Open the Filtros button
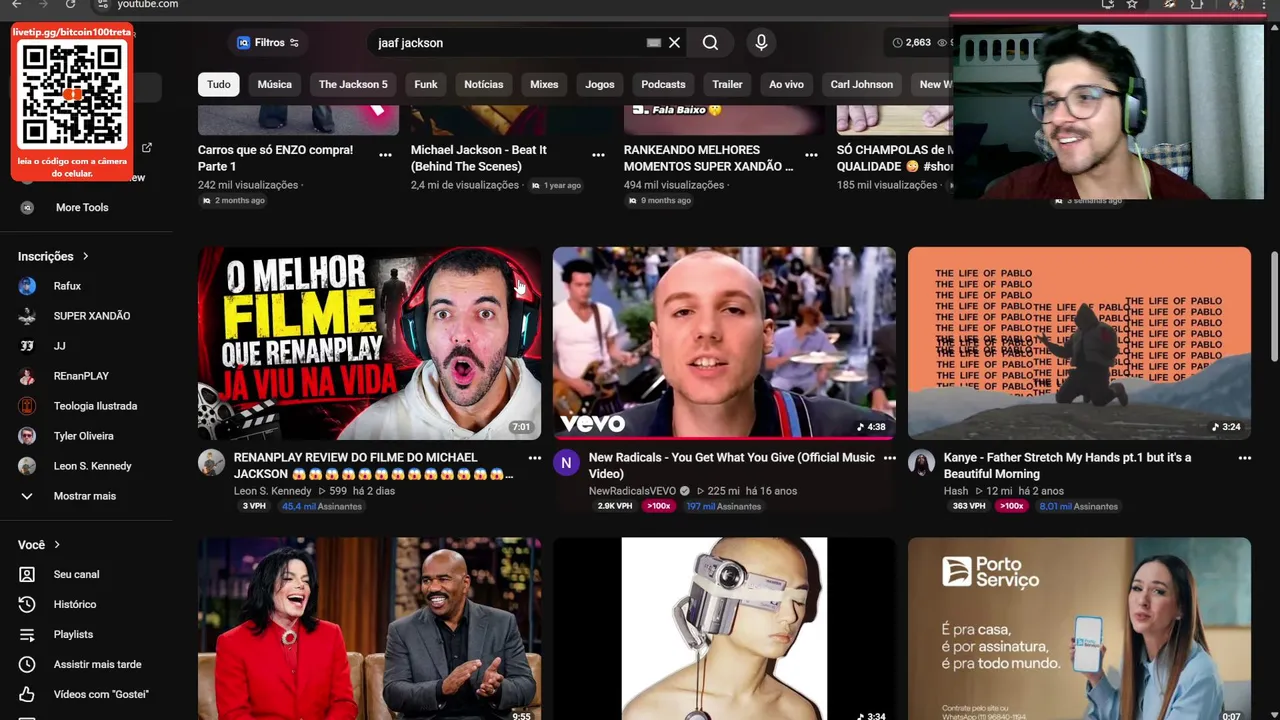 click(x=268, y=43)
